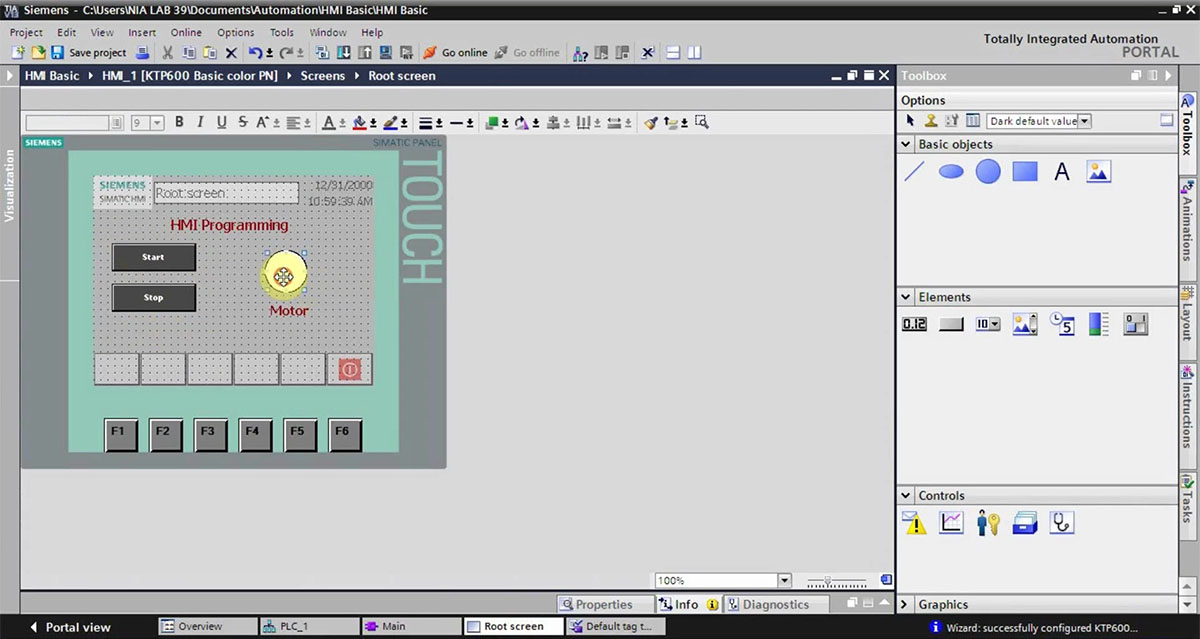1200x639 pixels.
Task: Click the Print icon in main toolbar
Action: coord(143,52)
